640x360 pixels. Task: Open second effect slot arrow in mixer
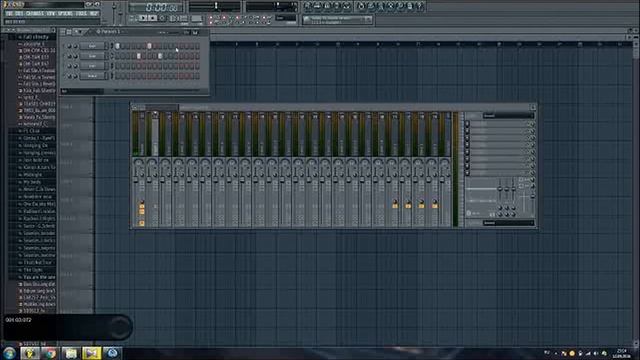pyautogui.click(x=467, y=130)
